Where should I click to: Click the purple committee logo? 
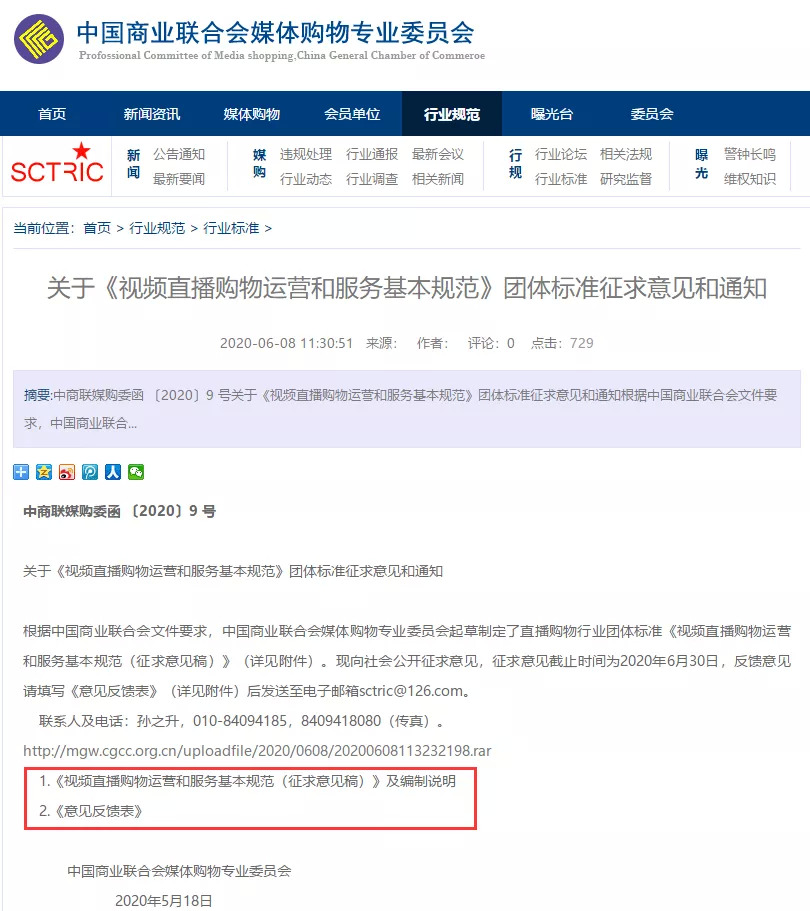(39, 39)
